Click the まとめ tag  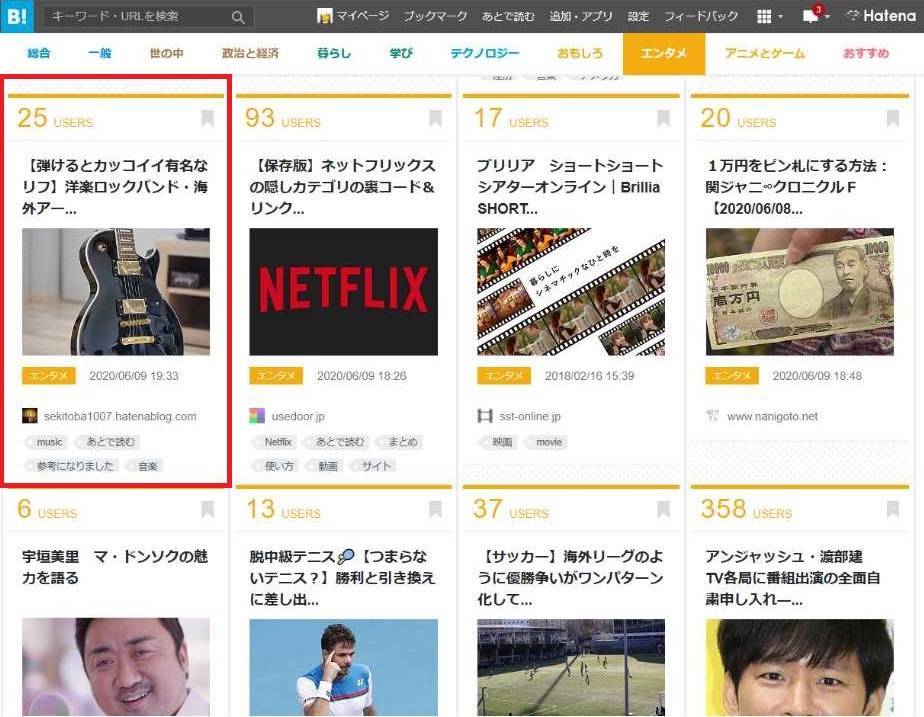click(400, 442)
